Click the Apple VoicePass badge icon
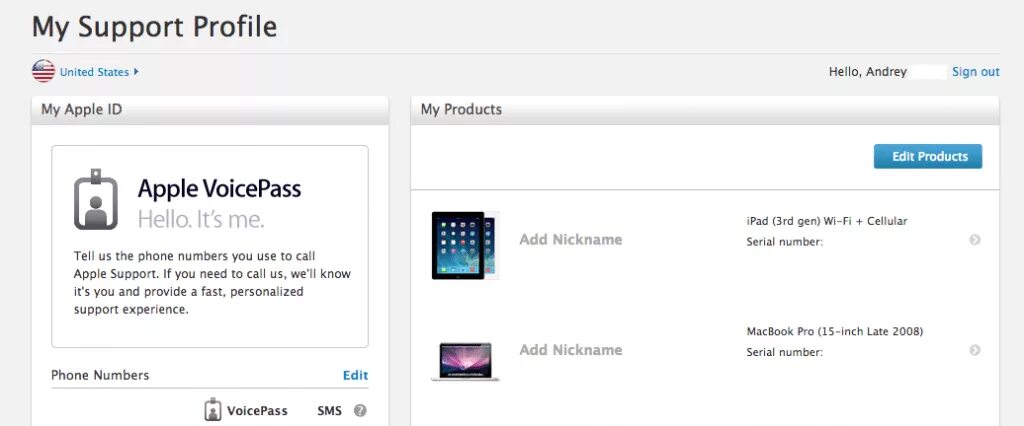The height and width of the screenshot is (426, 1024). 96,199
